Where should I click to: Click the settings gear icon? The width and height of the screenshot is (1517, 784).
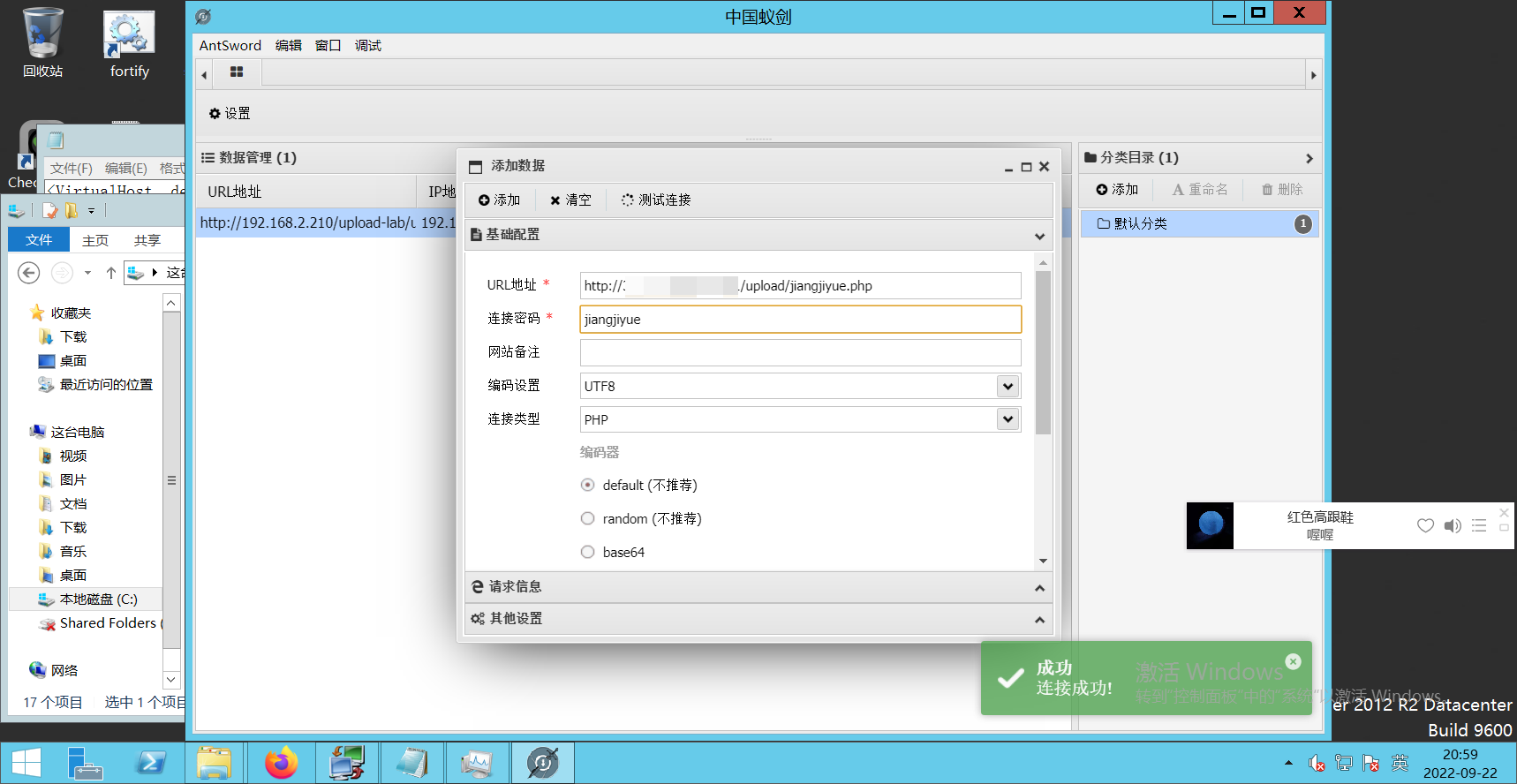point(215,114)
